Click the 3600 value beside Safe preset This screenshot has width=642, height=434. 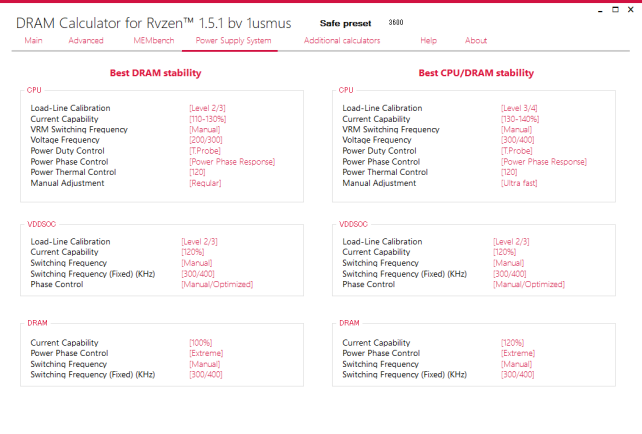(396, 23)
